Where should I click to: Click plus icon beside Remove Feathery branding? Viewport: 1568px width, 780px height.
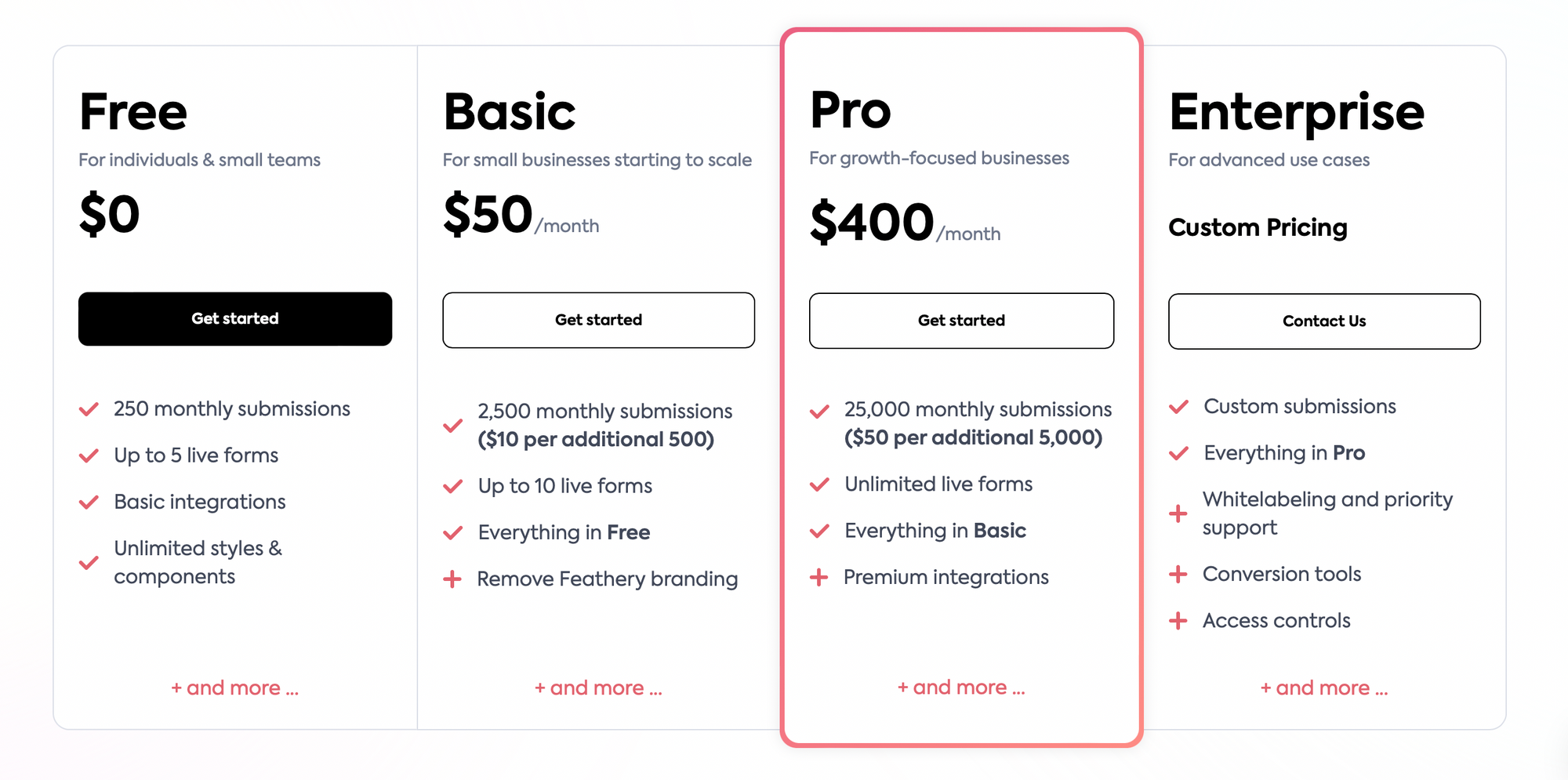pos(452,579)
